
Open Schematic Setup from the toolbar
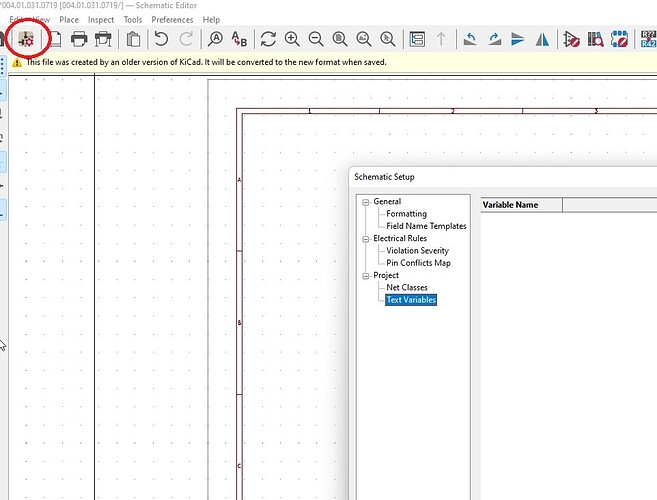[26, 39]
